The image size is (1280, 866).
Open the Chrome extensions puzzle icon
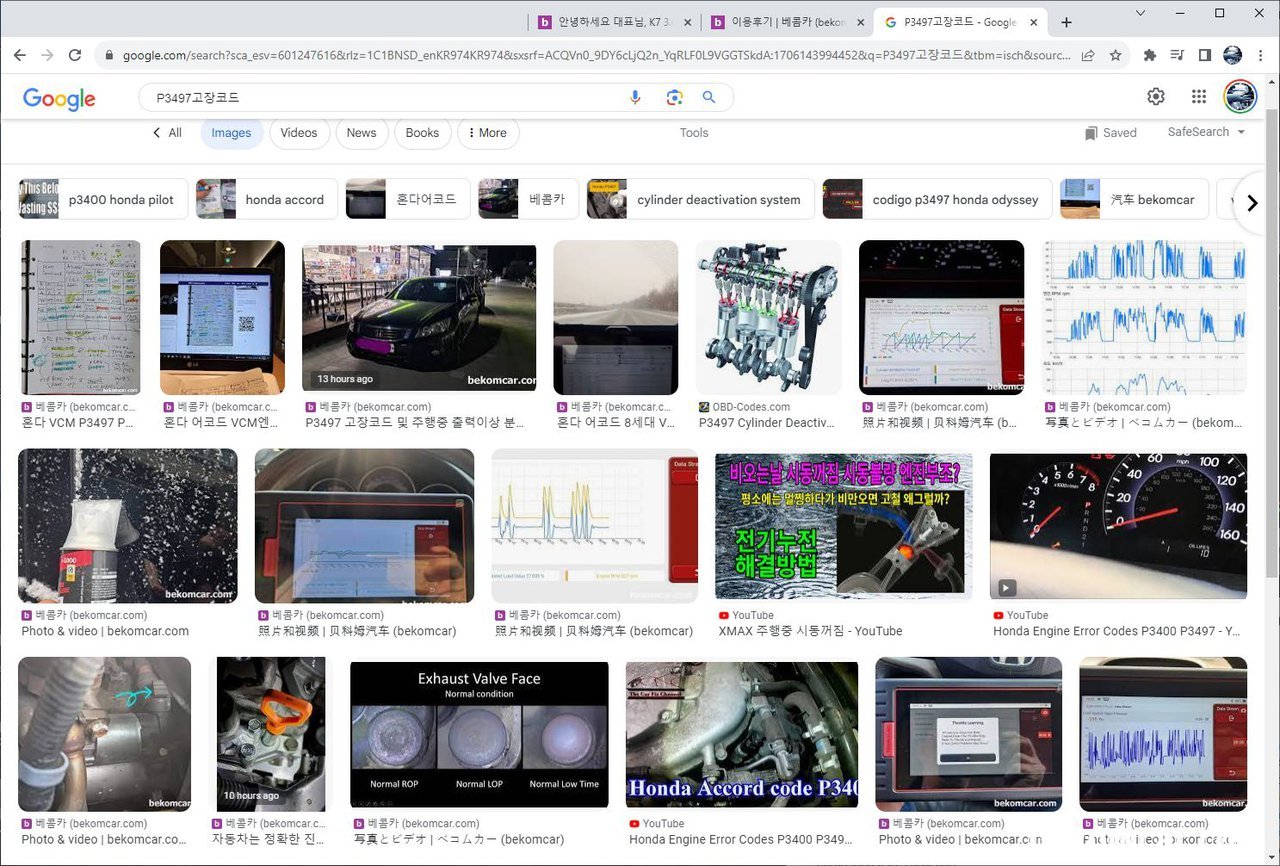[x=1150, y=55]
